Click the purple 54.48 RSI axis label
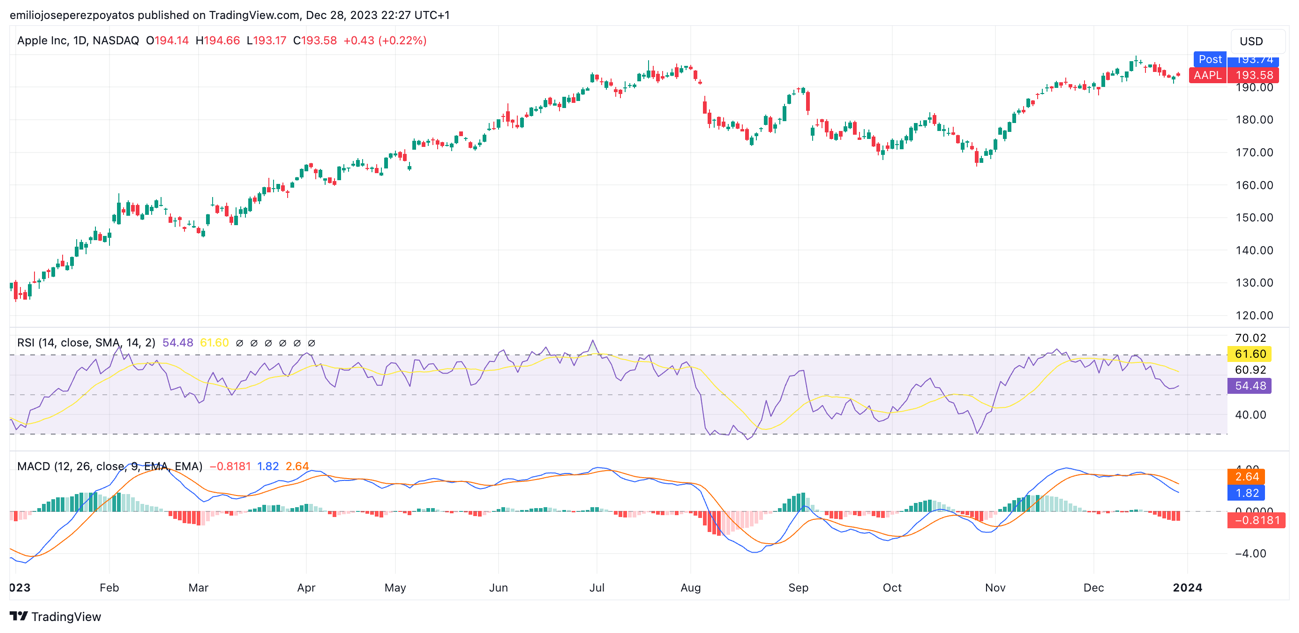Screen dimensions: 1299x633 coord(1250,386)
